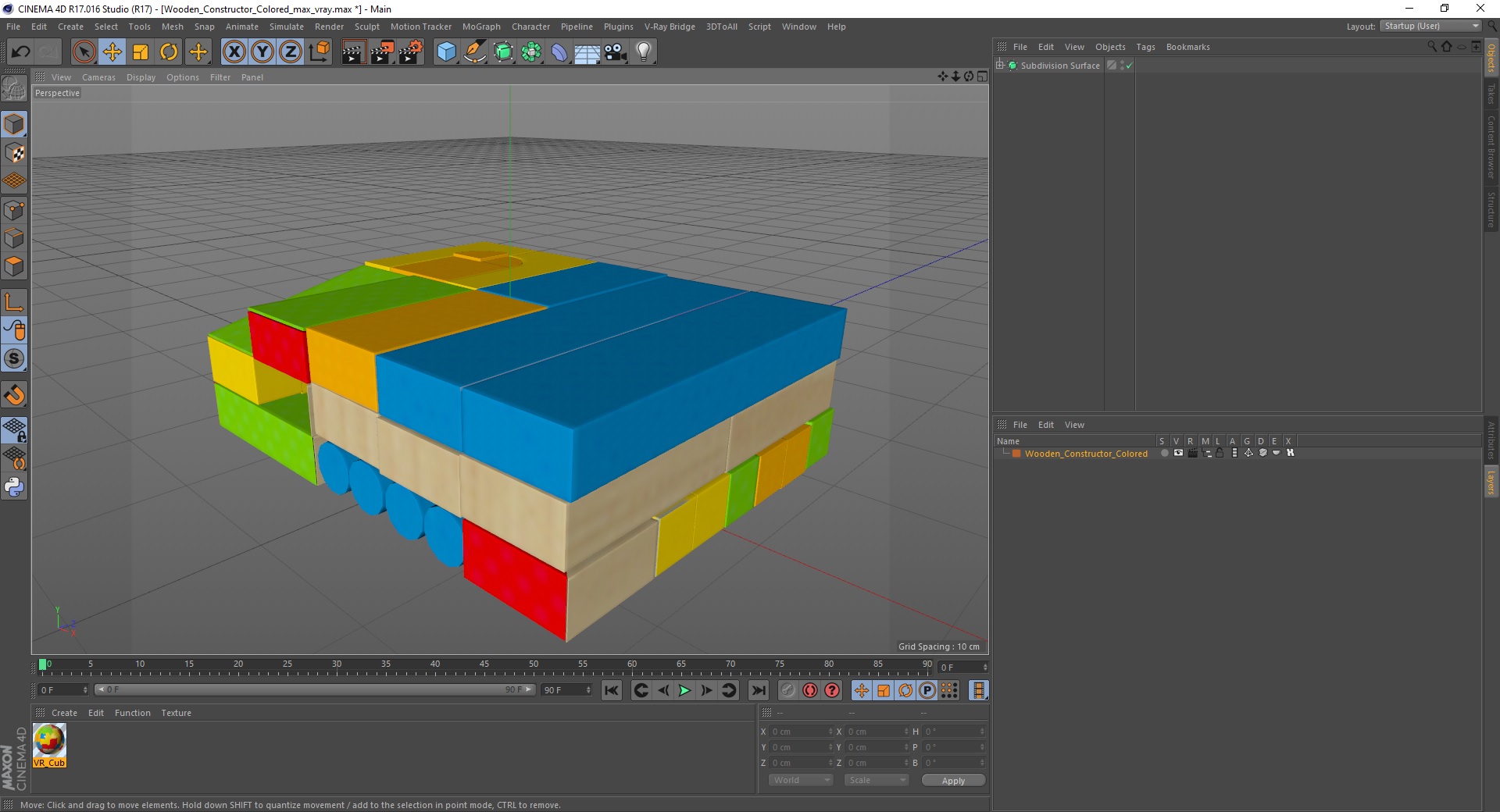Select Wooden_Constructor_Colored layer row
The height and width of the screenshot is (812, 1500).
1086,453
